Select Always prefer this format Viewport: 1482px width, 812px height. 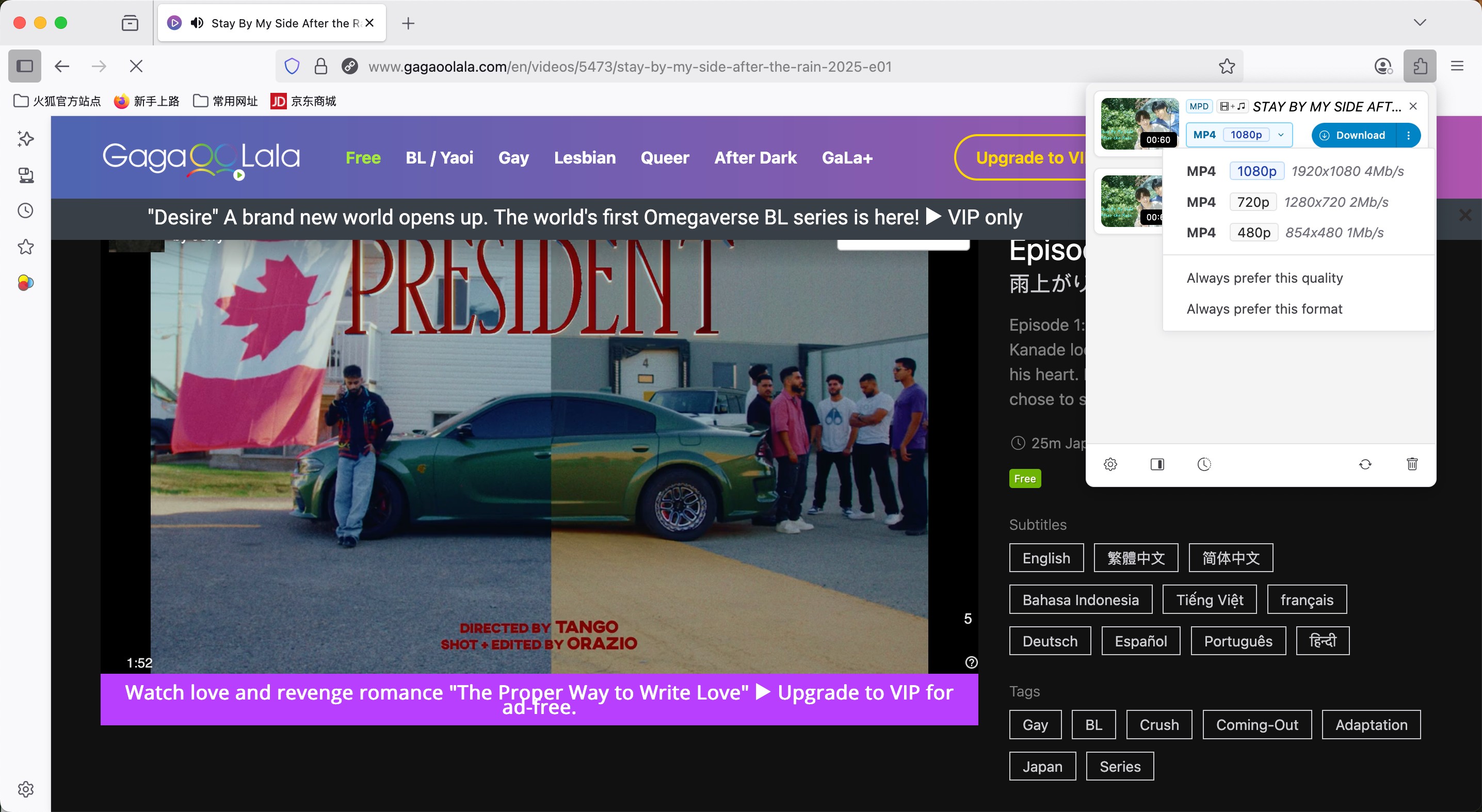[1265, 309]
